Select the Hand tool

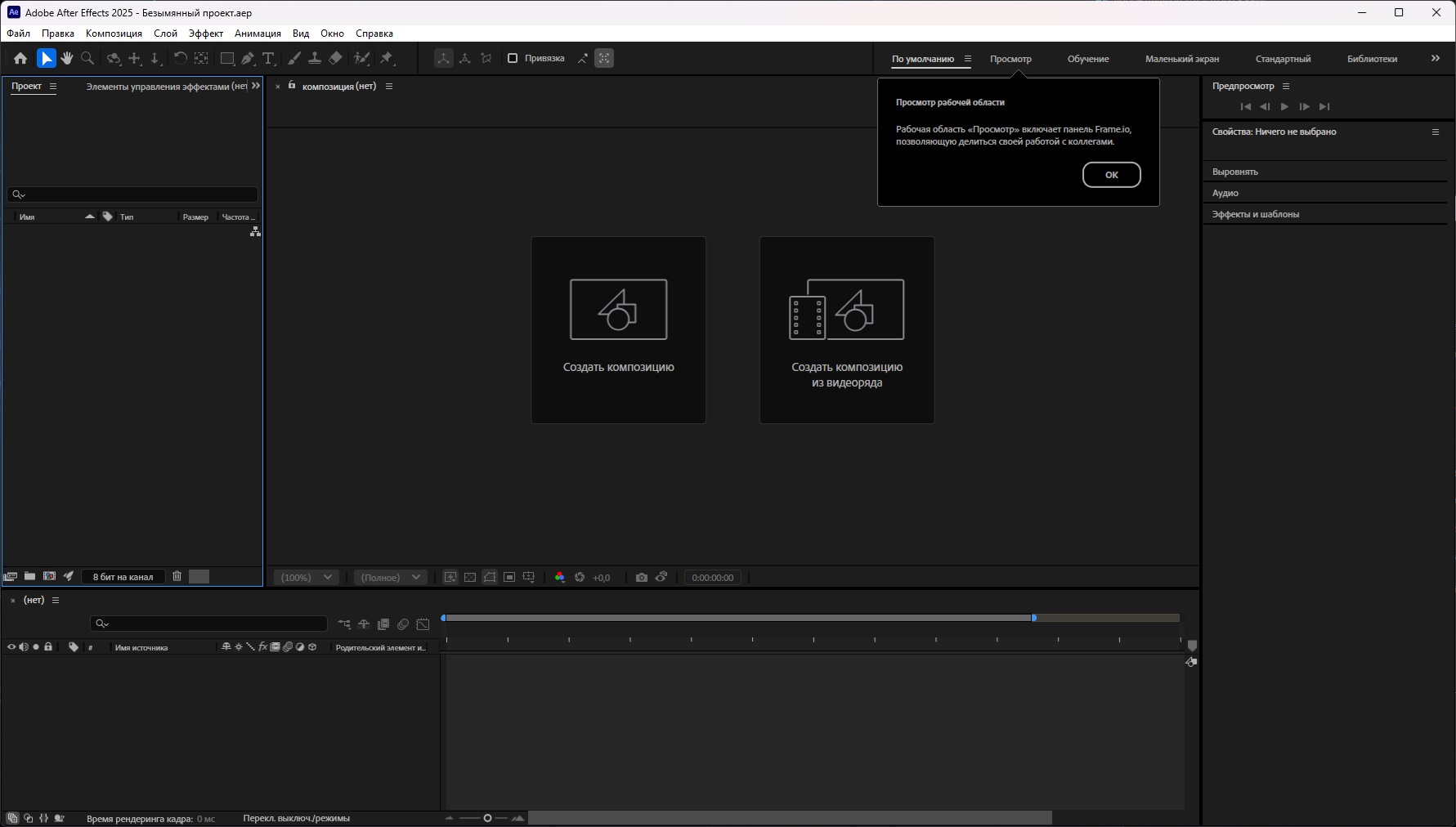pyautogui.click(x=67, y=58)
